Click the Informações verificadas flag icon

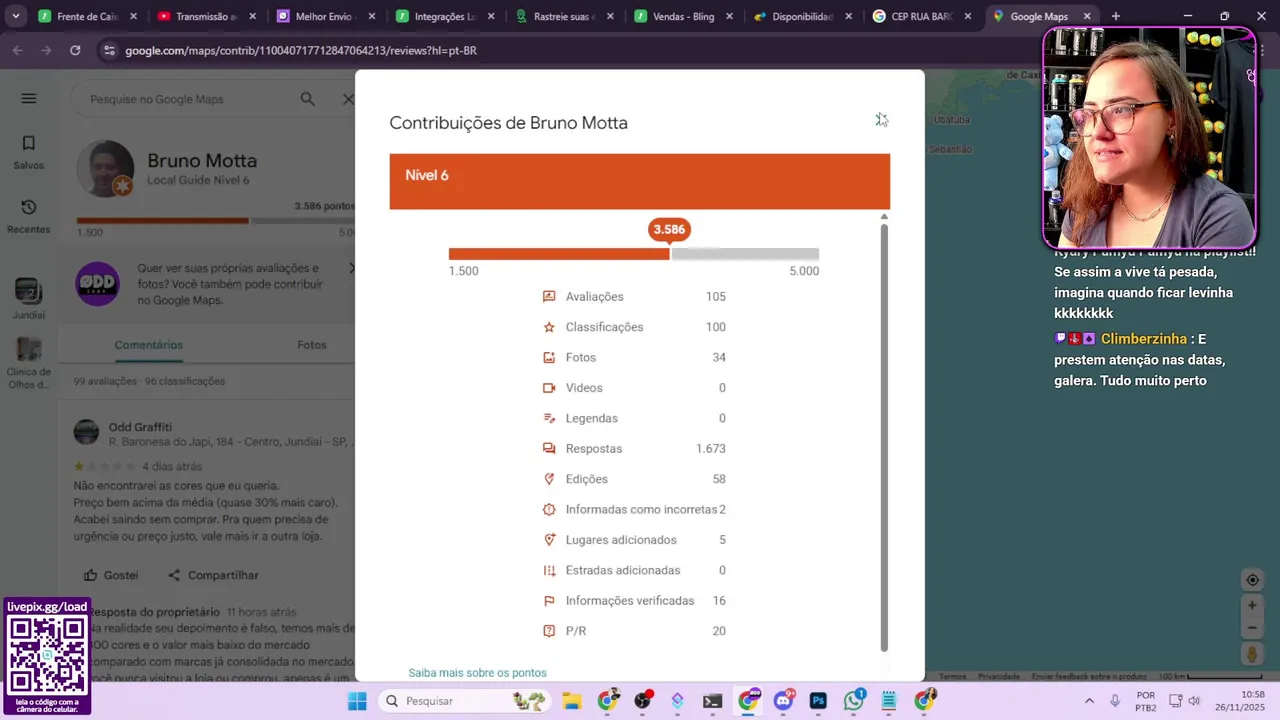[x=549, y=601]
